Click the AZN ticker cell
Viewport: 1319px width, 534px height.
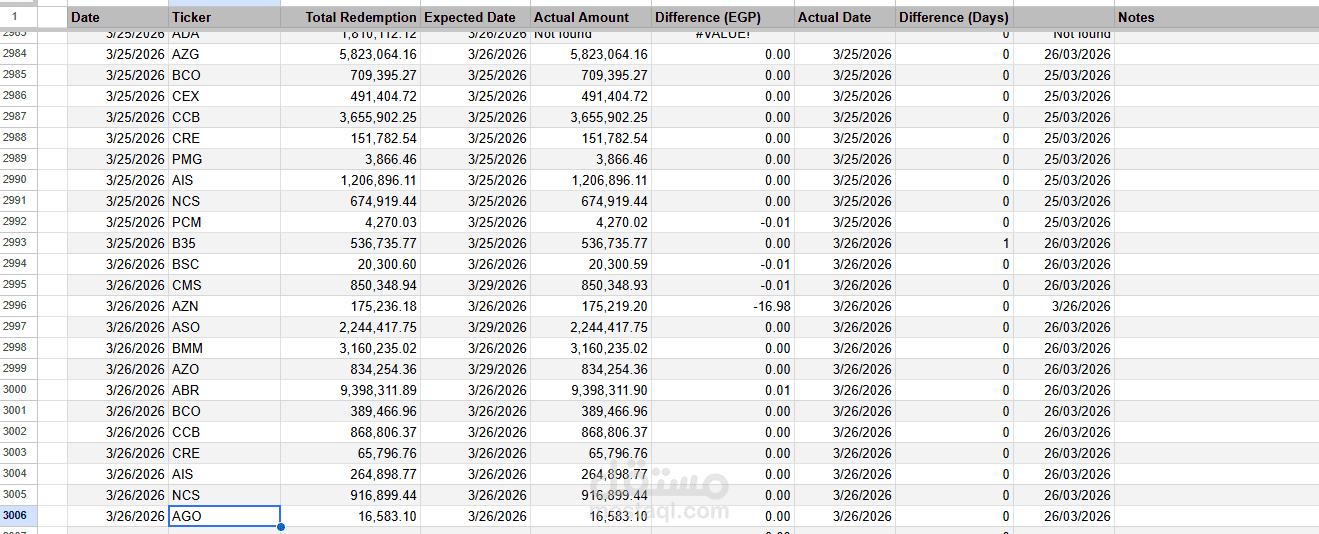point(224,306)
